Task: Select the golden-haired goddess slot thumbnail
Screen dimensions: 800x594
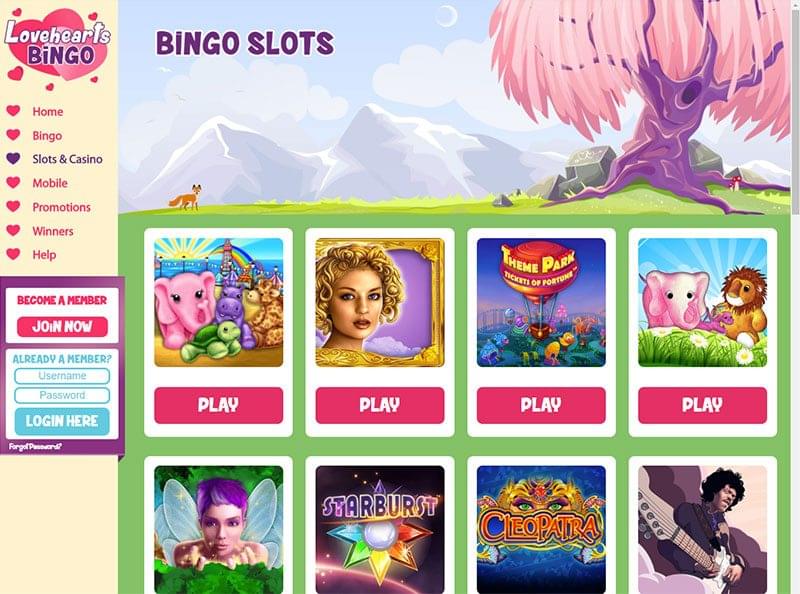Action: click(380, 302)
